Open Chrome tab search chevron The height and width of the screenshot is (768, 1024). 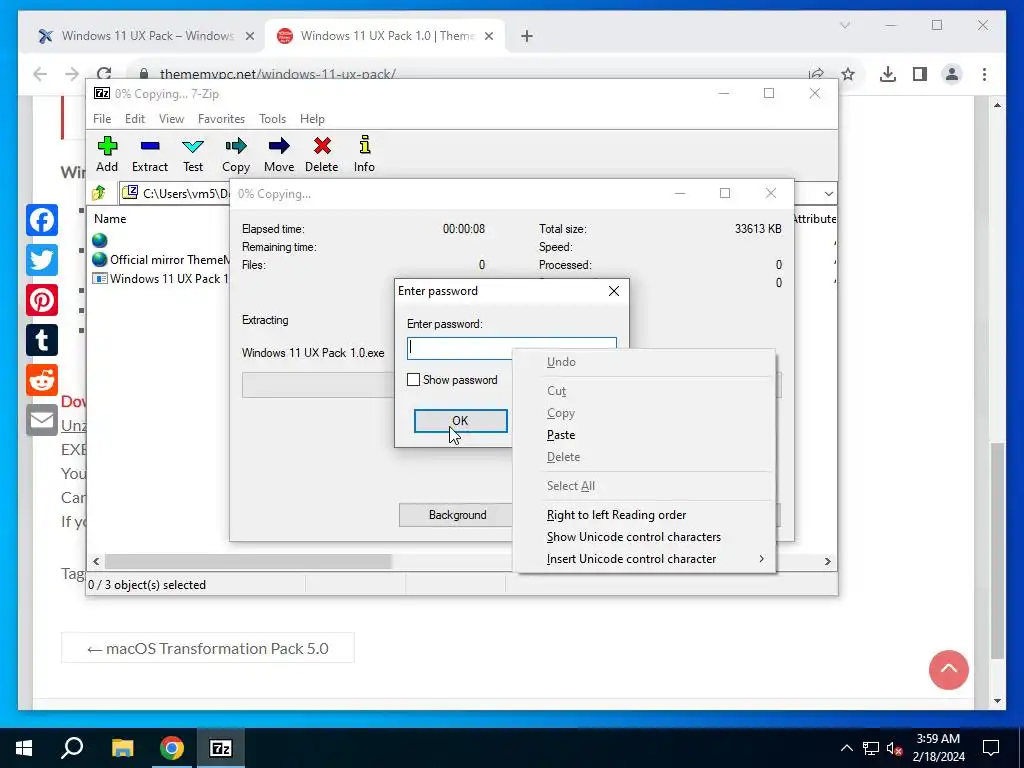click(845, 25)
